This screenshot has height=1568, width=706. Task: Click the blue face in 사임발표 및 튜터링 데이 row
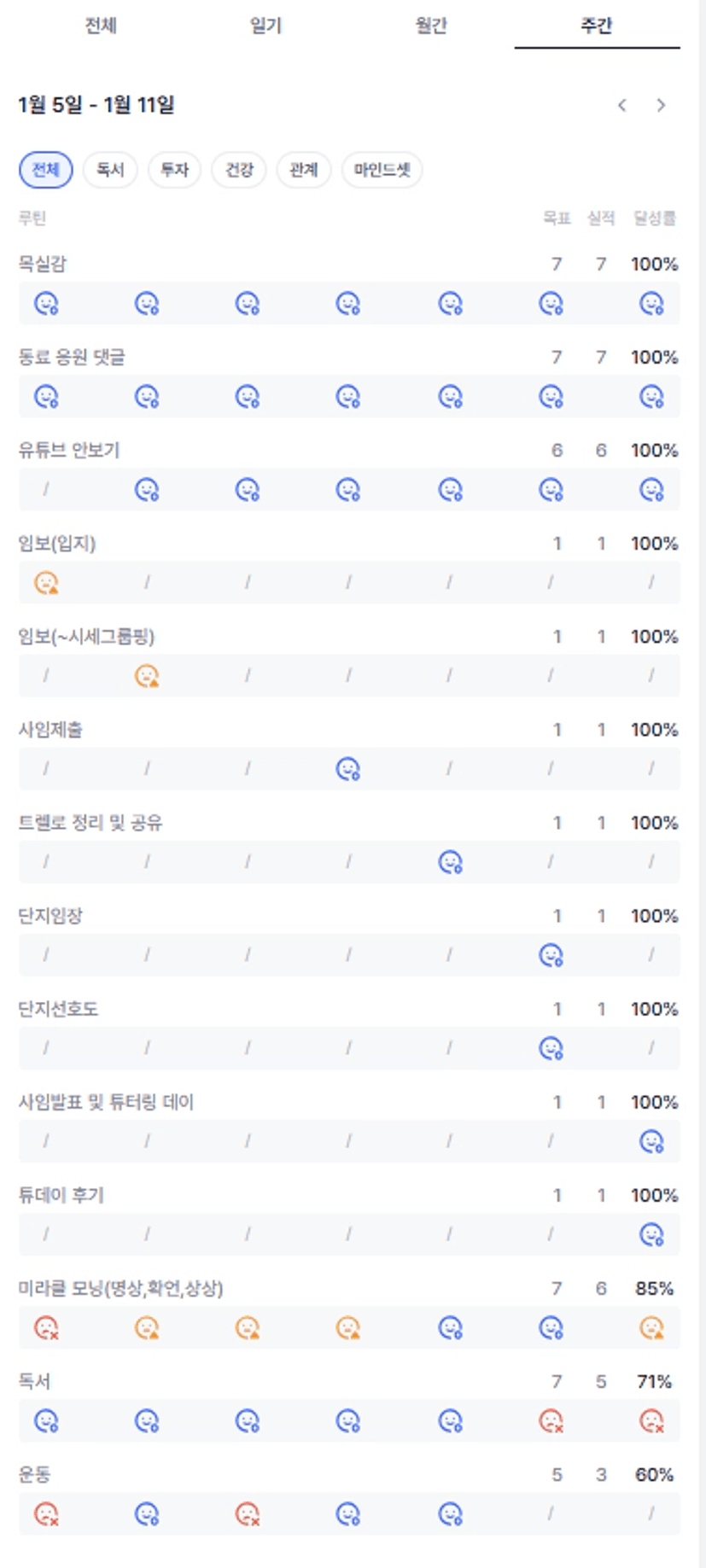tap(651, 1141)
